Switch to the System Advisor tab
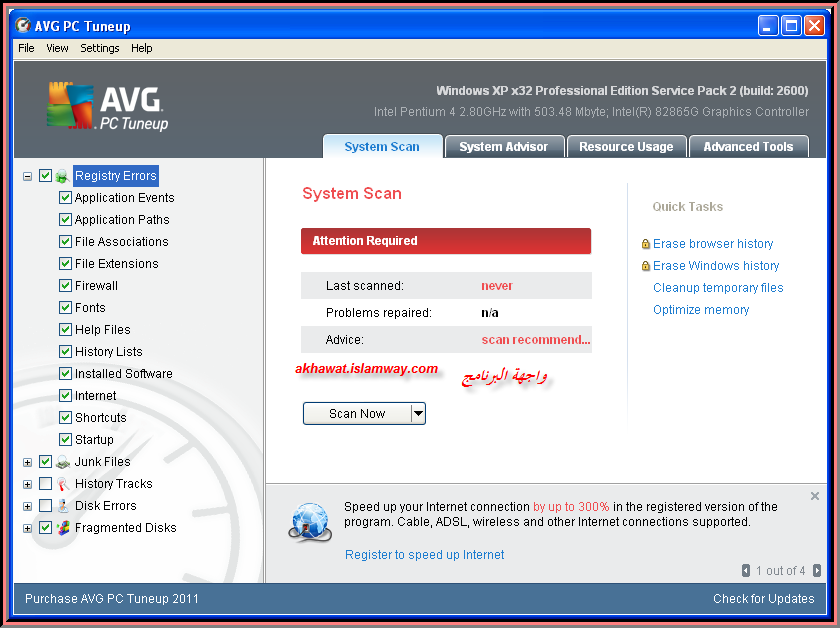840x628 pixels. (504, 146)
